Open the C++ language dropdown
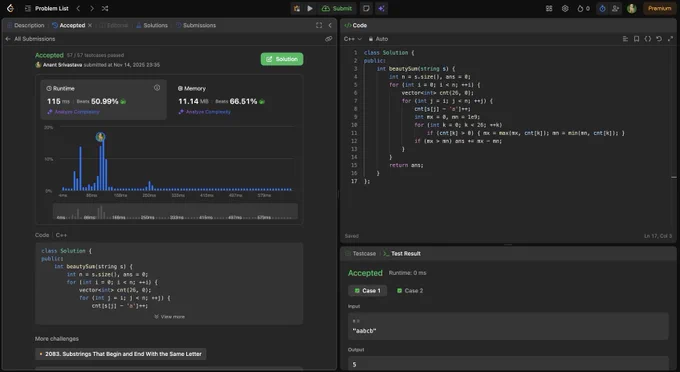The width and height of the screenshot is (680, 372). click(x=353, y=39)
